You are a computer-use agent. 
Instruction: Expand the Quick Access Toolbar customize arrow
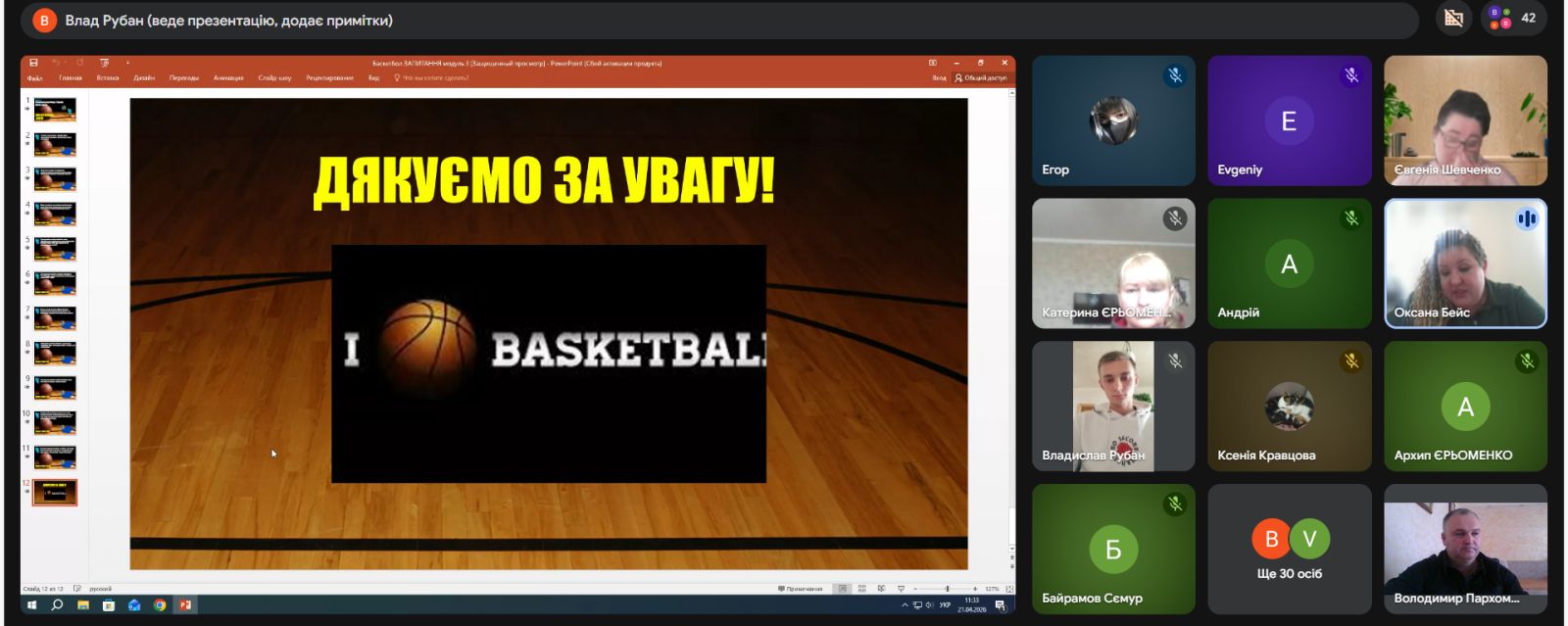pyautogui.click(x=127, y=63)
